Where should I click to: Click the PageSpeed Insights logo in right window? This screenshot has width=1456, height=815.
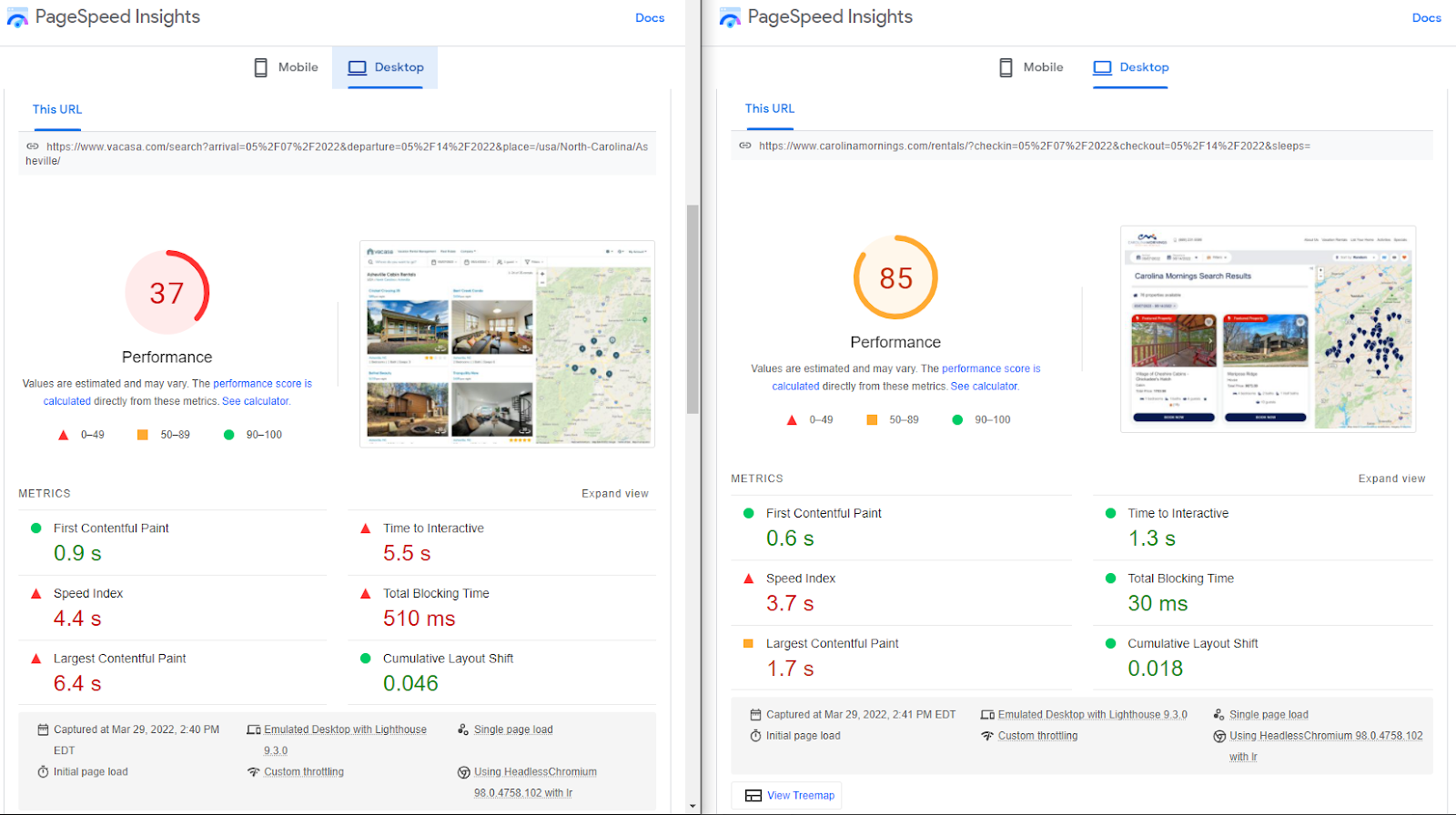click(730, 17)
